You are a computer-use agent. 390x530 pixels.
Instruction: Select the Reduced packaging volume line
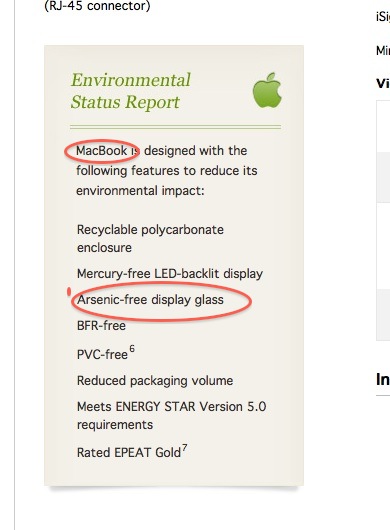[155, 381]
